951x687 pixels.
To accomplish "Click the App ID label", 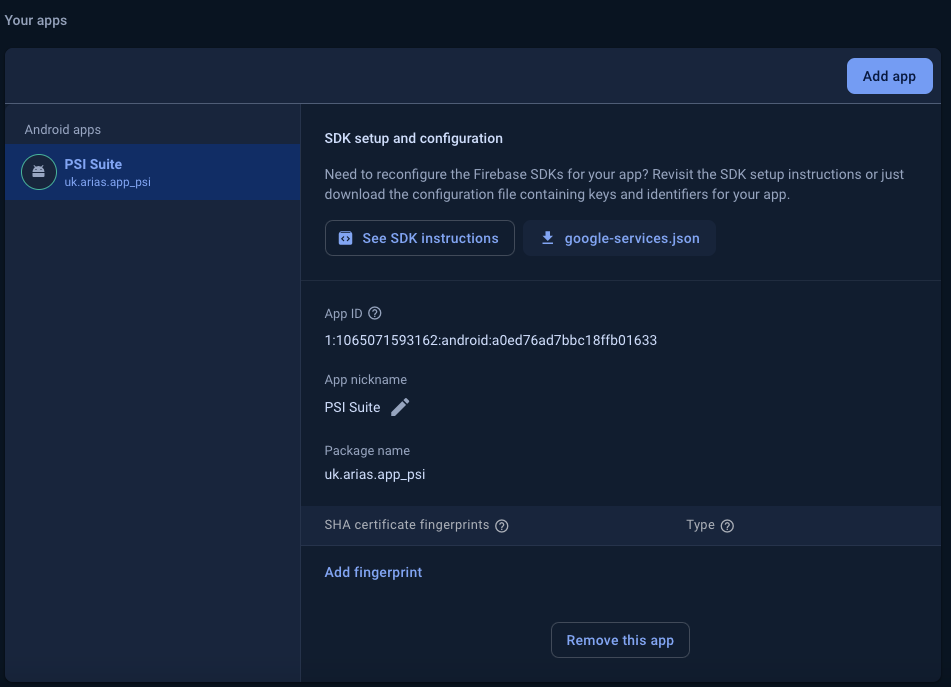I will pos(343,313).
